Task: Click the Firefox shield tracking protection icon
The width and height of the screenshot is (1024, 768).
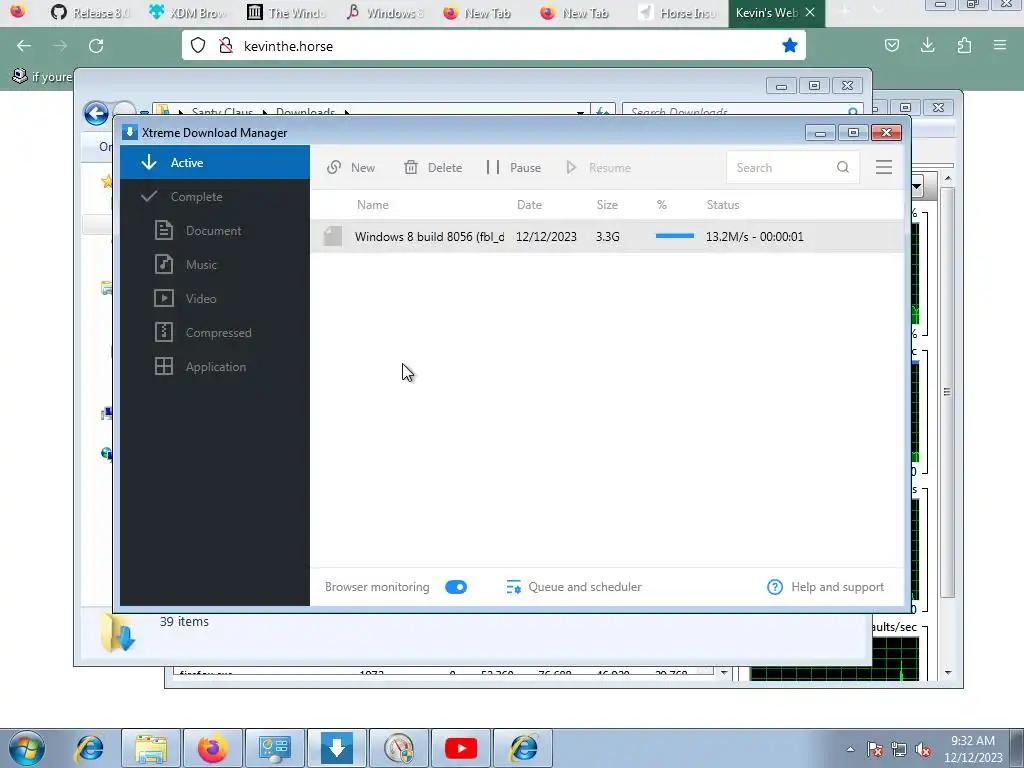Action: [198, 46]
